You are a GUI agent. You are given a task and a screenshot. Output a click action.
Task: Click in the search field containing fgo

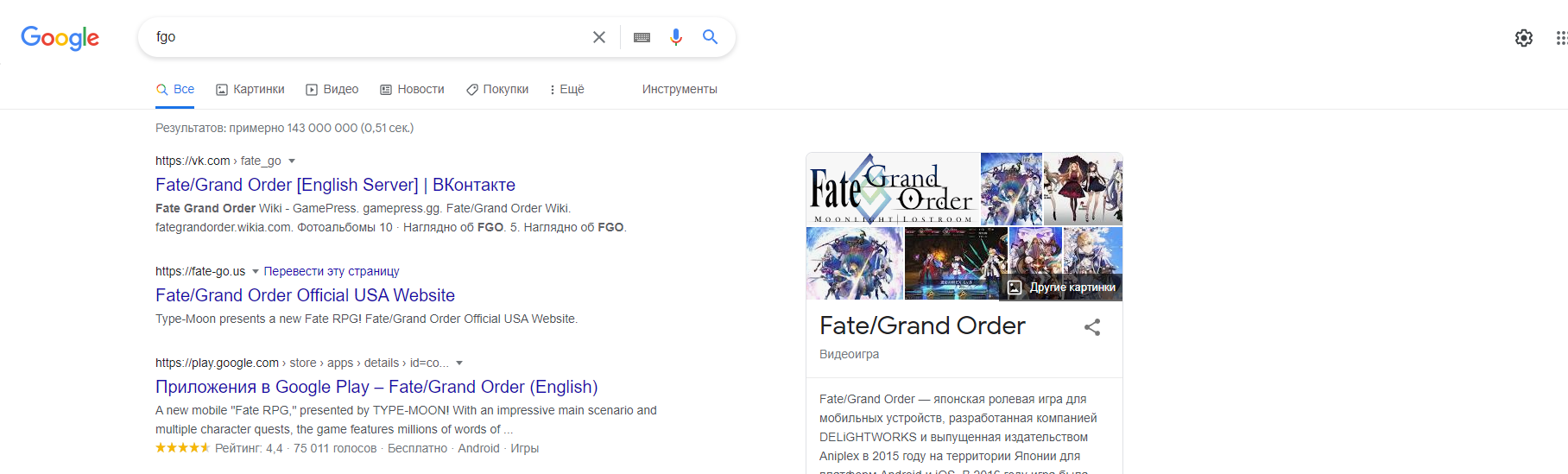point(363,37)
